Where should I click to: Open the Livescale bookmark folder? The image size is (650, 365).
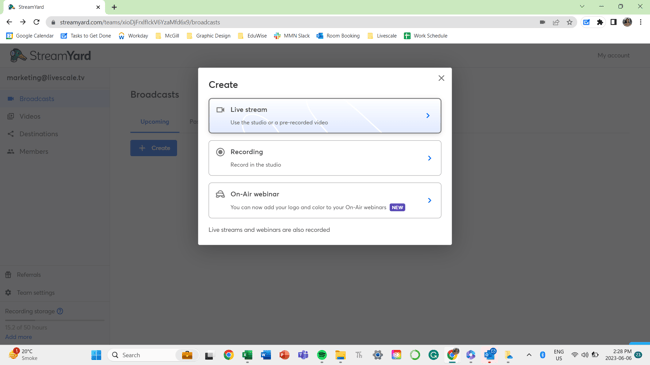click(x=382, y=36)
